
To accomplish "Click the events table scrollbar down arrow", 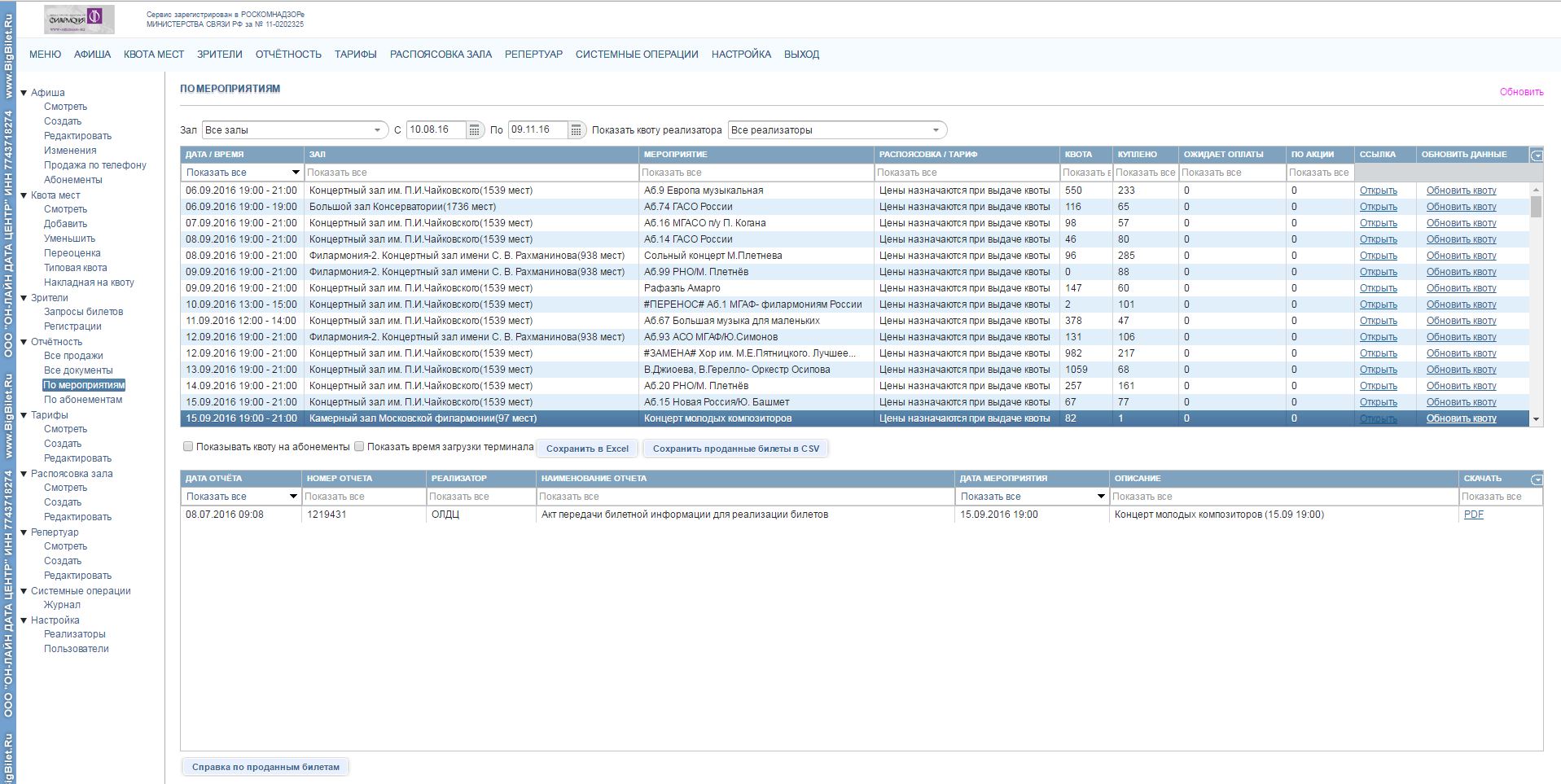I will [x=1536, y=419].
